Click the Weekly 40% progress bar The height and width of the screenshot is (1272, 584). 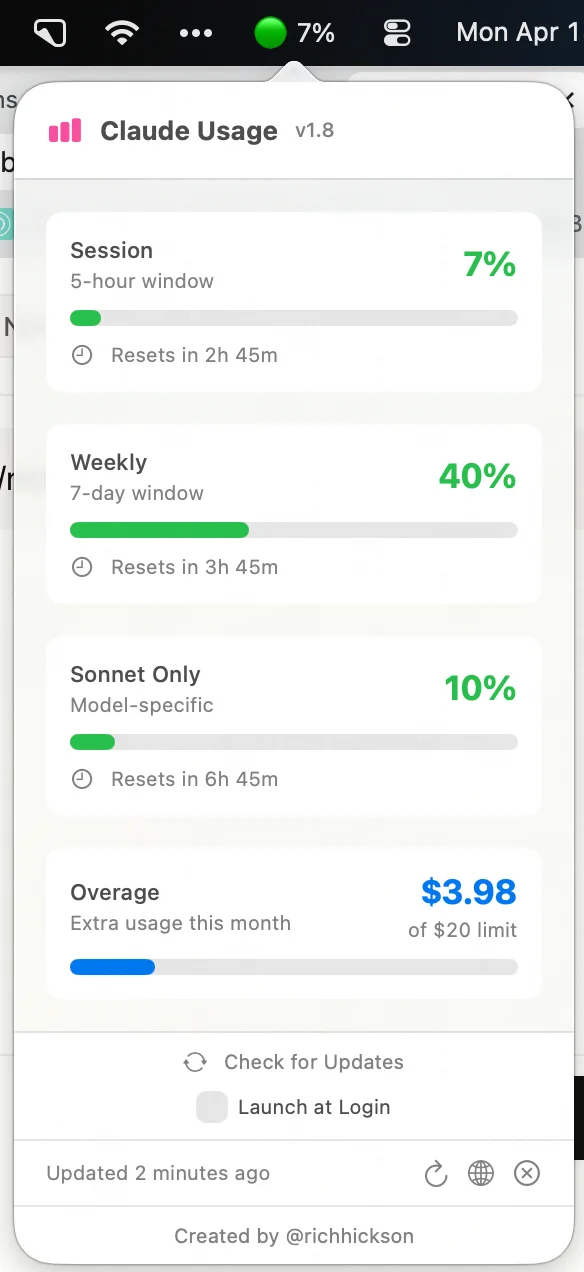pyautogui.click(x=294, y=530)
